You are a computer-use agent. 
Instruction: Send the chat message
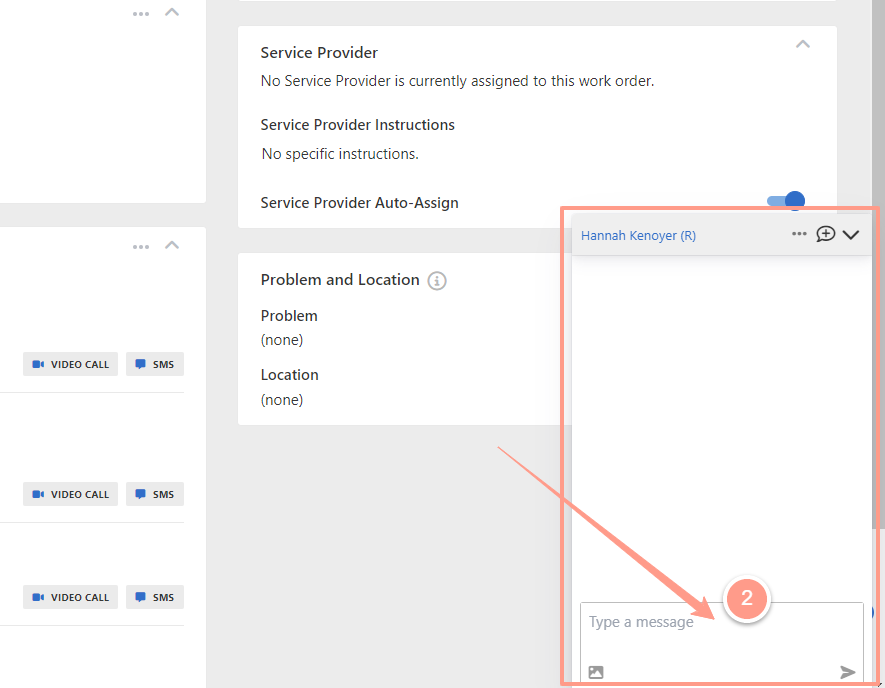click(x=847, y=672)
